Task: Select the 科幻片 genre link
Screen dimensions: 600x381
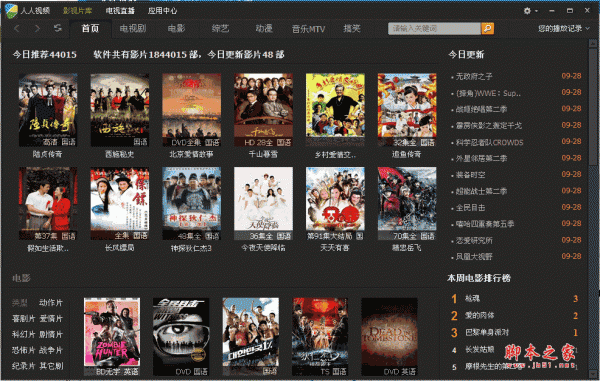Action: 24,334
